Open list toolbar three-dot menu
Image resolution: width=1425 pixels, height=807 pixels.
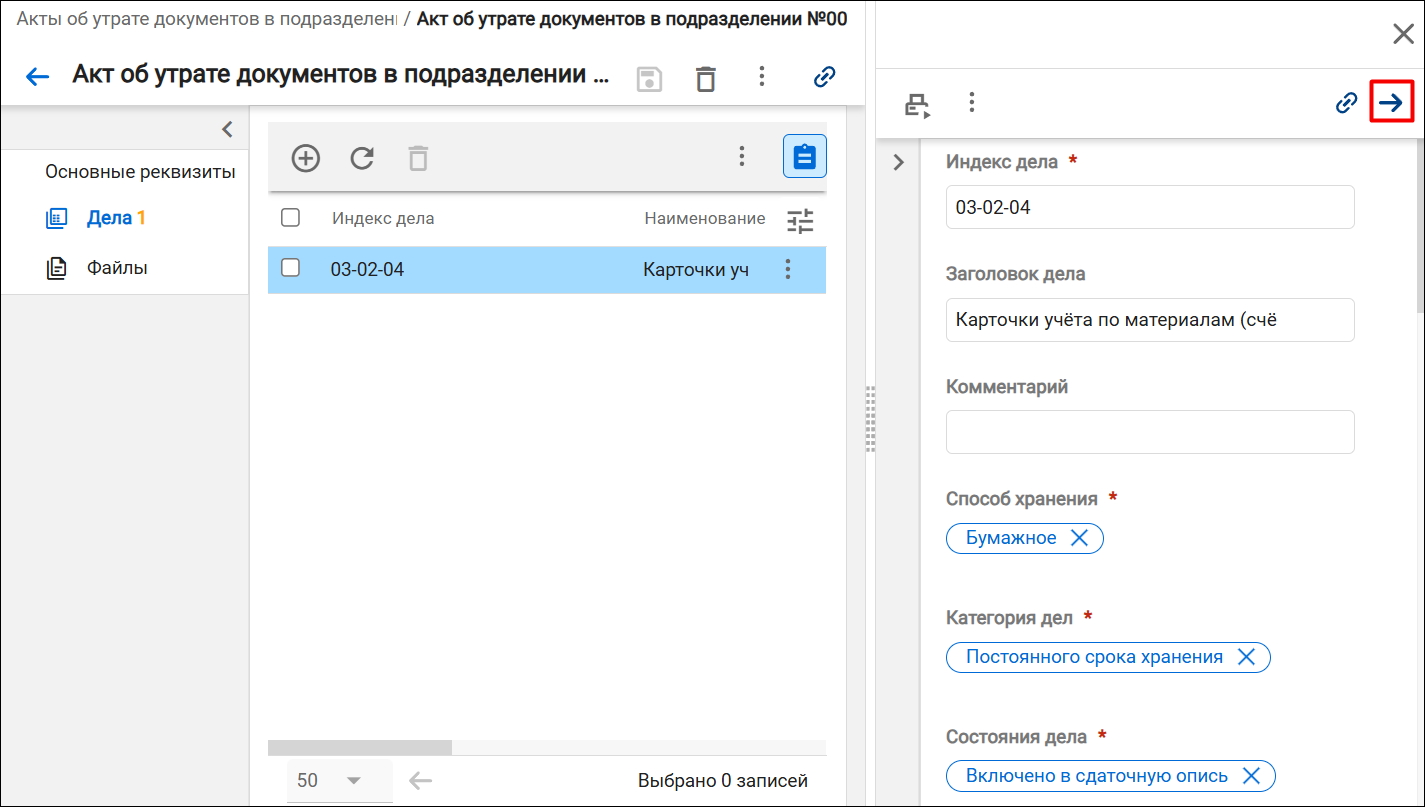[x=742, y=156]
